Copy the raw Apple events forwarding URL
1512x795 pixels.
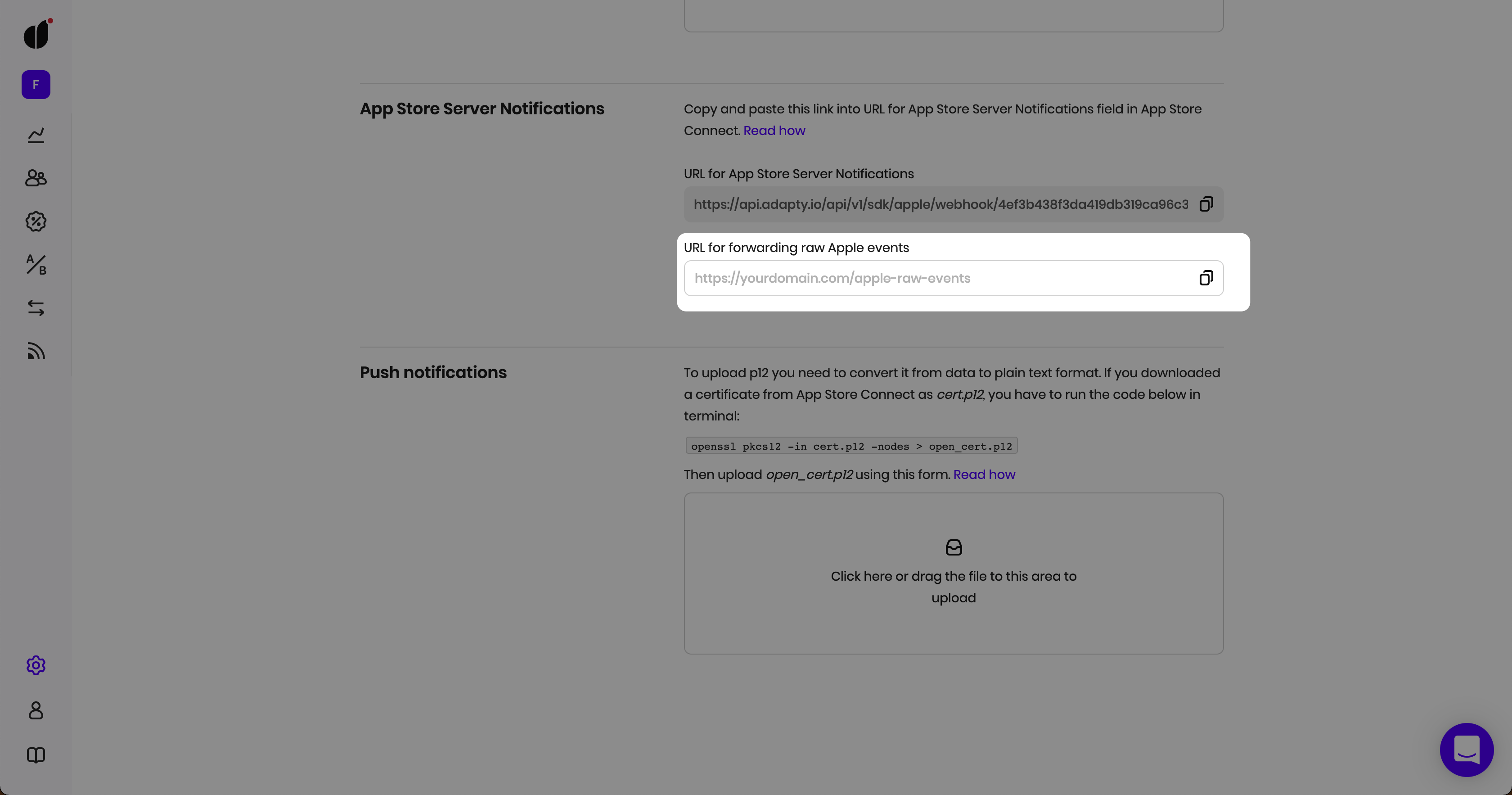(1206, 278)
